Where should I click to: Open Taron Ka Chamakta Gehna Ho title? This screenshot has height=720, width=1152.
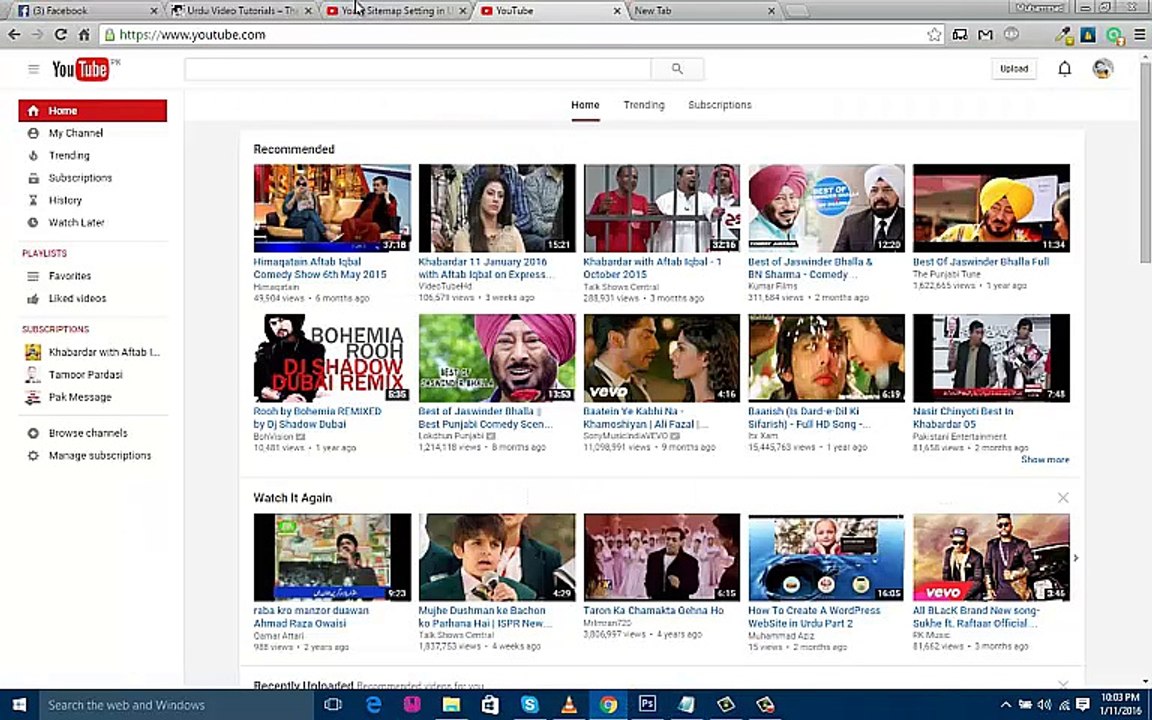tap(653, 611)
